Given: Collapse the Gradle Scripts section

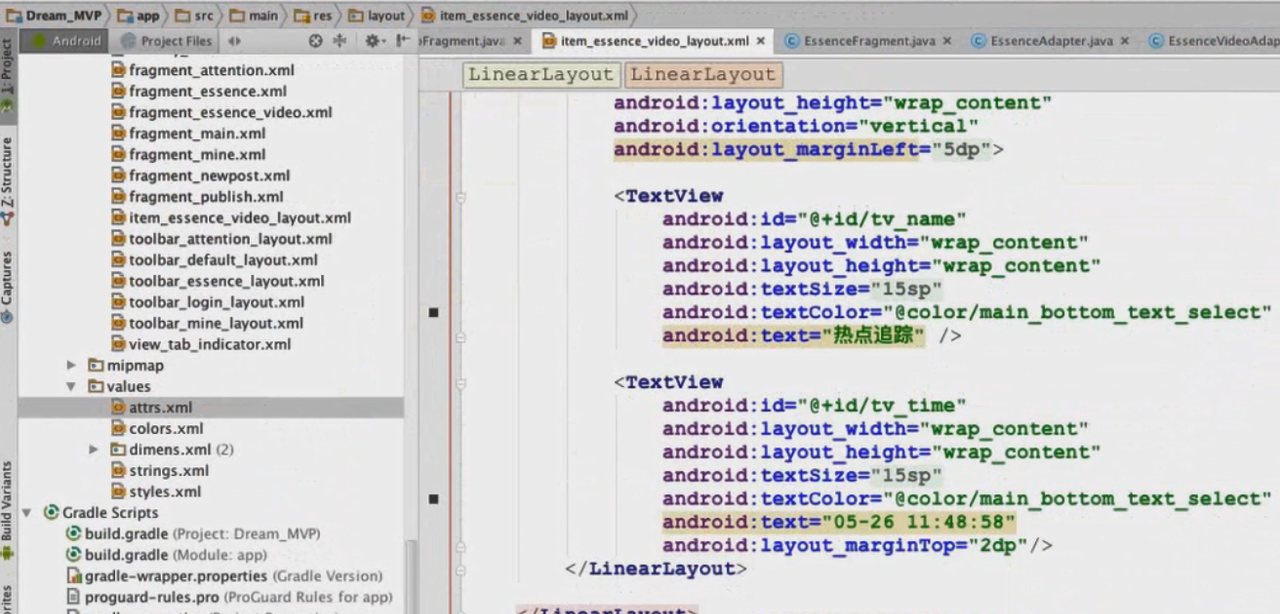Looking at the screenshot, I should point(27,513).
